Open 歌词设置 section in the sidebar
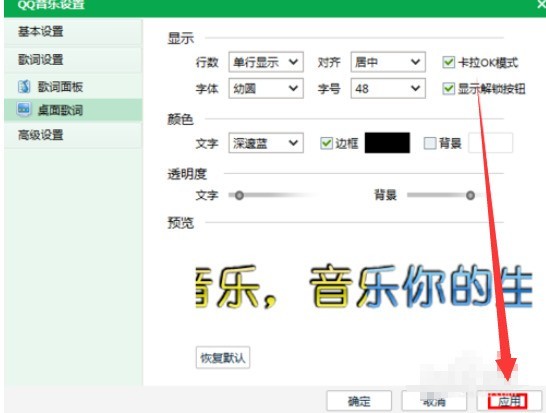The height and width of the screenshot is (413, 546). tap(40, 60)
